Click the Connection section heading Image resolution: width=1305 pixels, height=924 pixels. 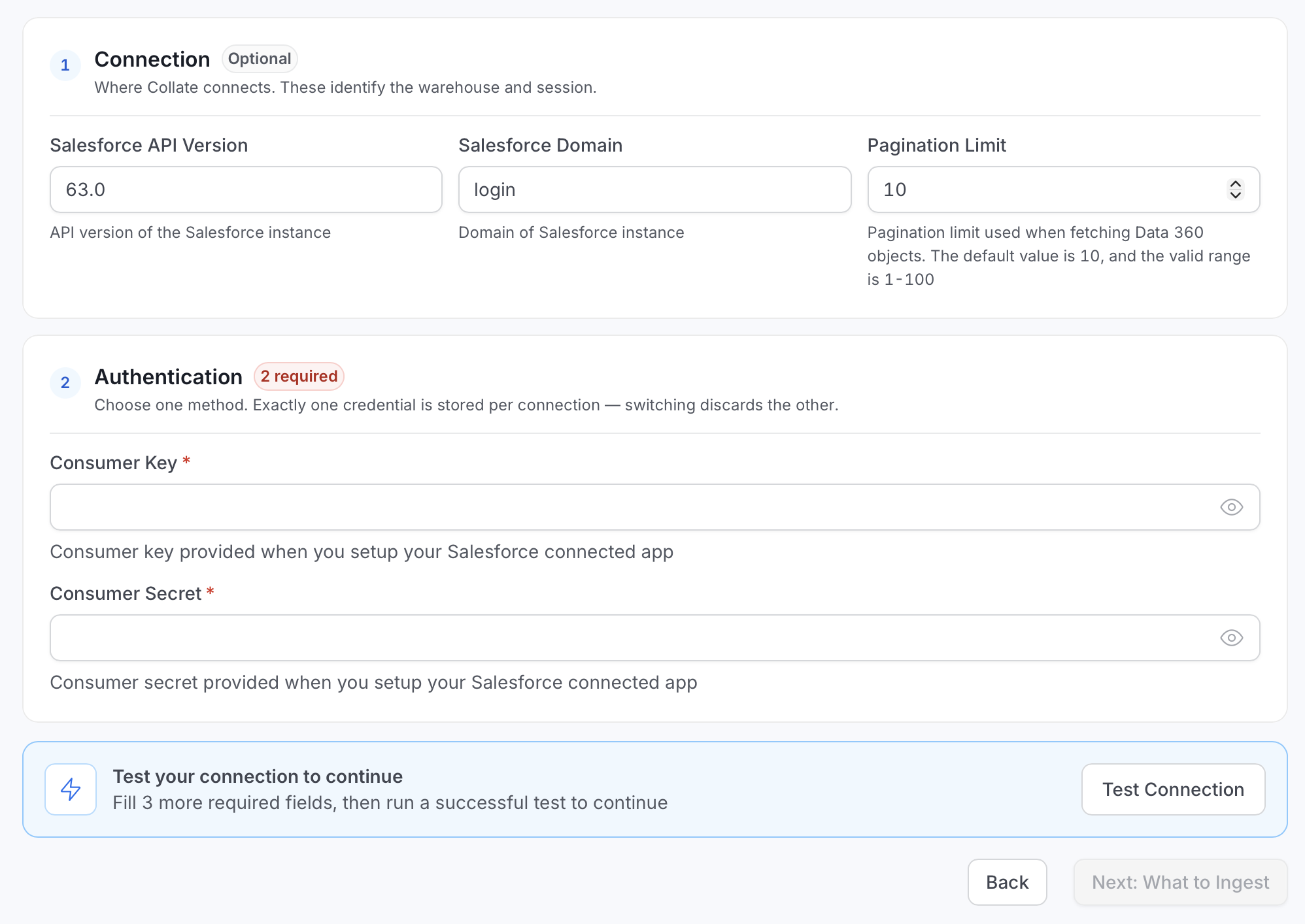(x=152, y=59)
